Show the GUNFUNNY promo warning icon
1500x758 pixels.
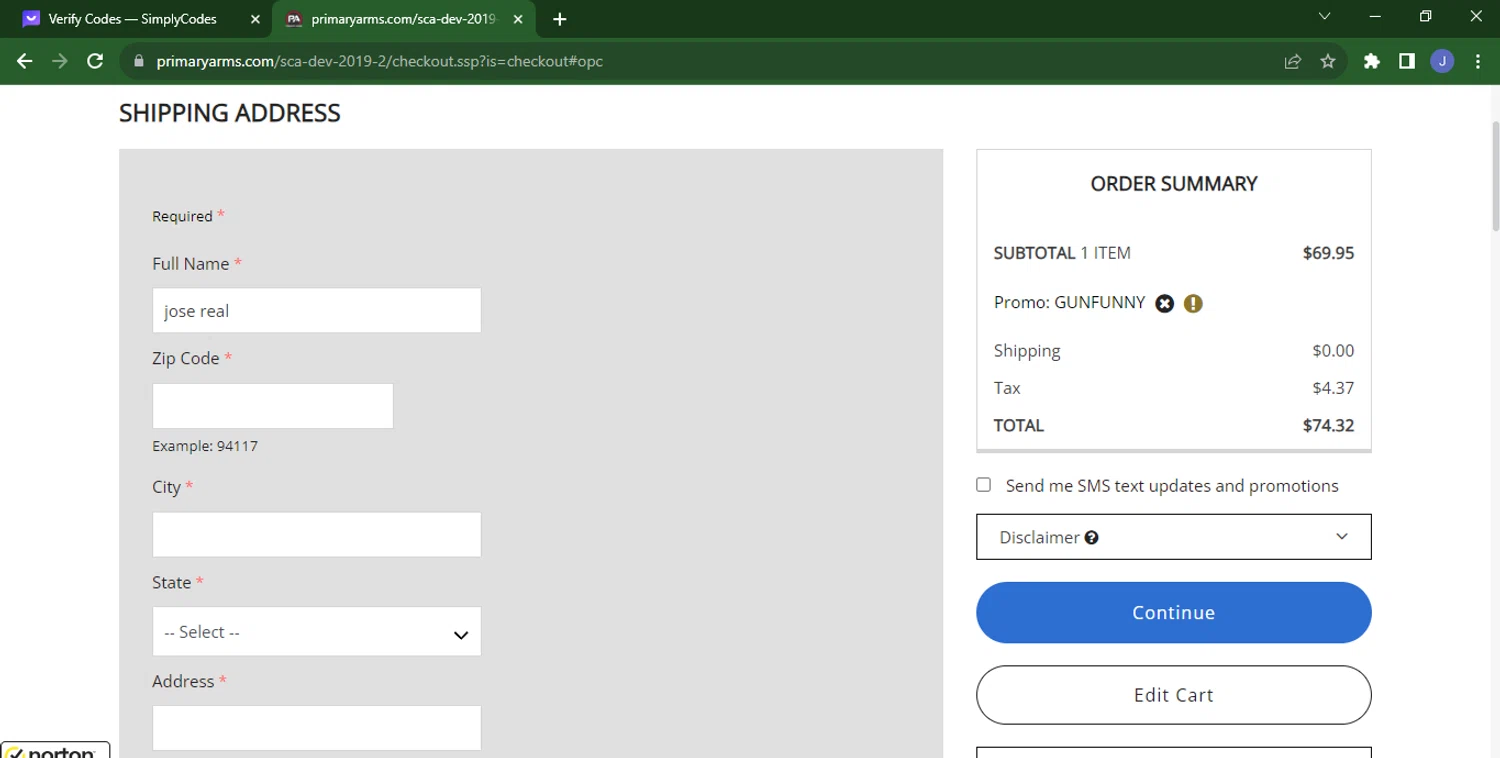click(x=1193, y=303)
